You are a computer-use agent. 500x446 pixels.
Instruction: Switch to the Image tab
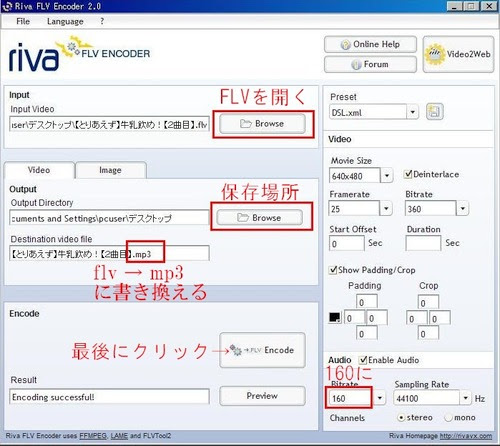coord(110,170)
